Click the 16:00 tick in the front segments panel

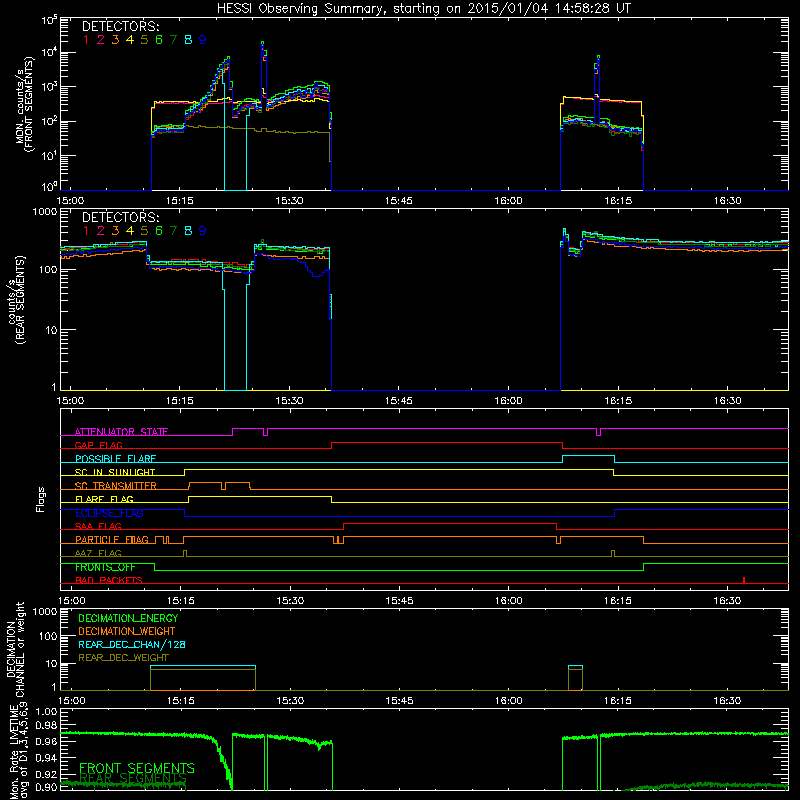tap(508, 201)
